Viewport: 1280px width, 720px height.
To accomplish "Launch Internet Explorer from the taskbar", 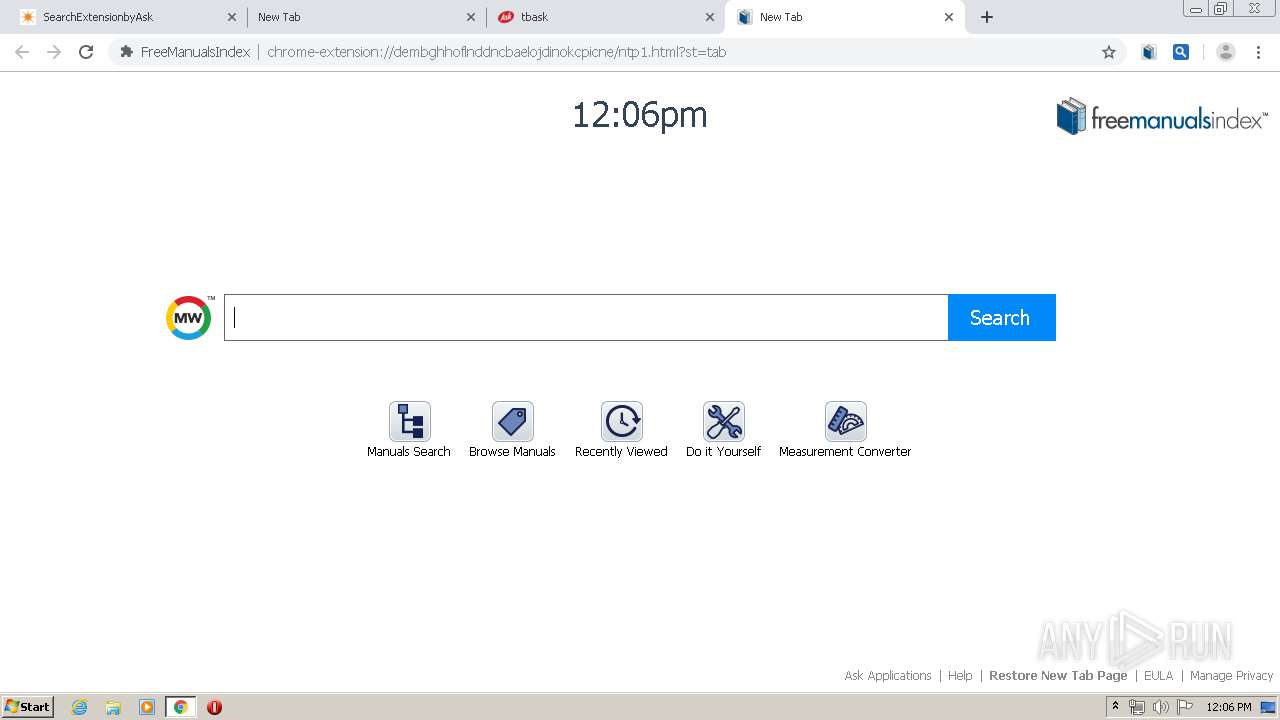I will [x=80, y=707].
